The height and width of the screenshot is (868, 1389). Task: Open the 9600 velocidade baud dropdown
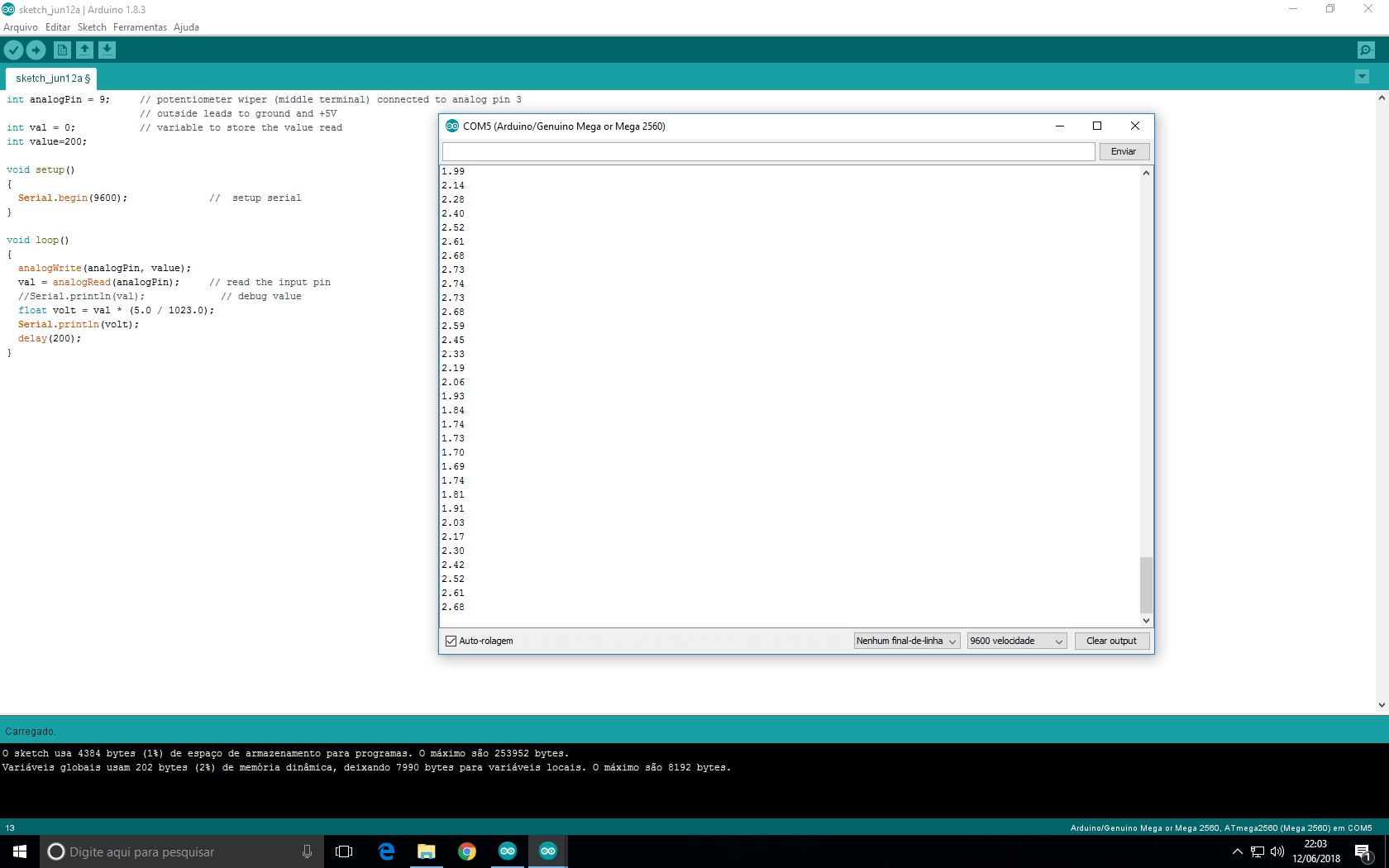[x=1017, y=641]
